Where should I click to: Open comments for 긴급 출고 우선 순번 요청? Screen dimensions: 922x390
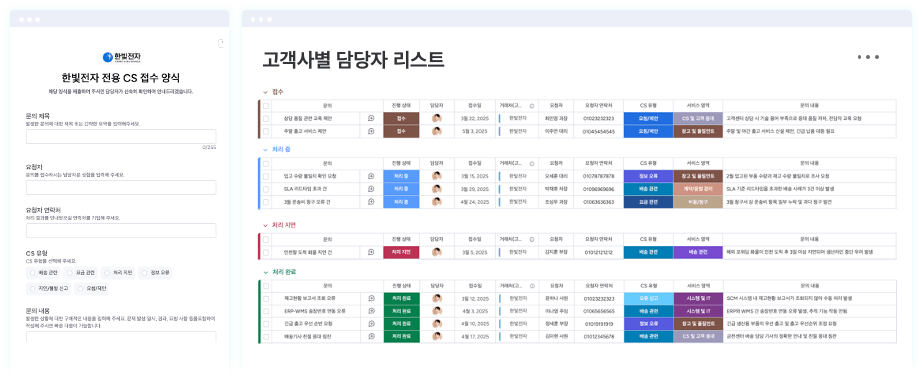(371, 324)
